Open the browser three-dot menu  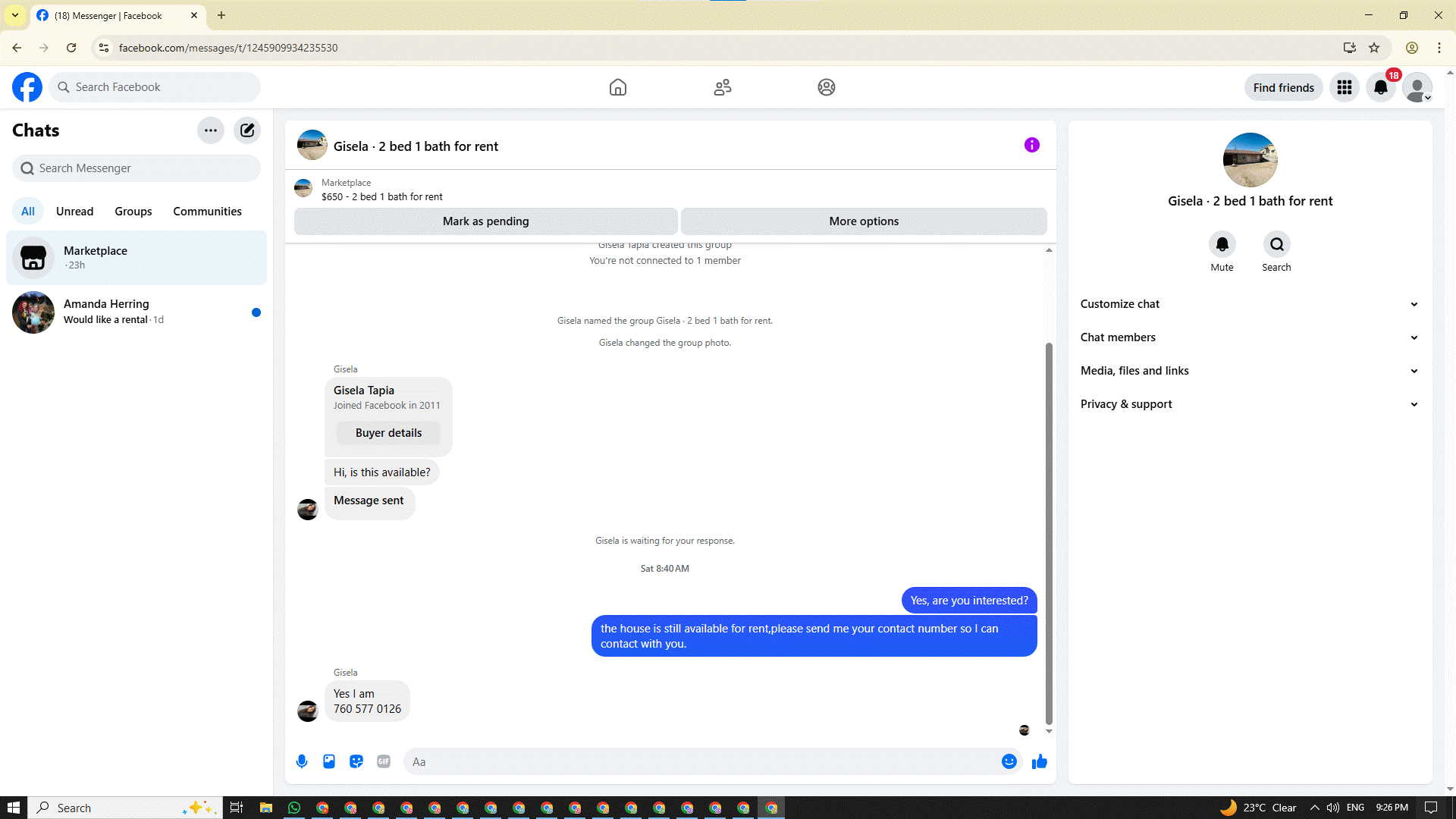point(1439,48)
